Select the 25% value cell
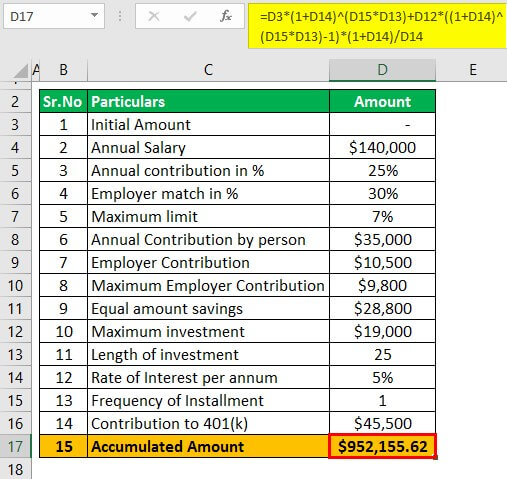 click(x=382, y=170)
